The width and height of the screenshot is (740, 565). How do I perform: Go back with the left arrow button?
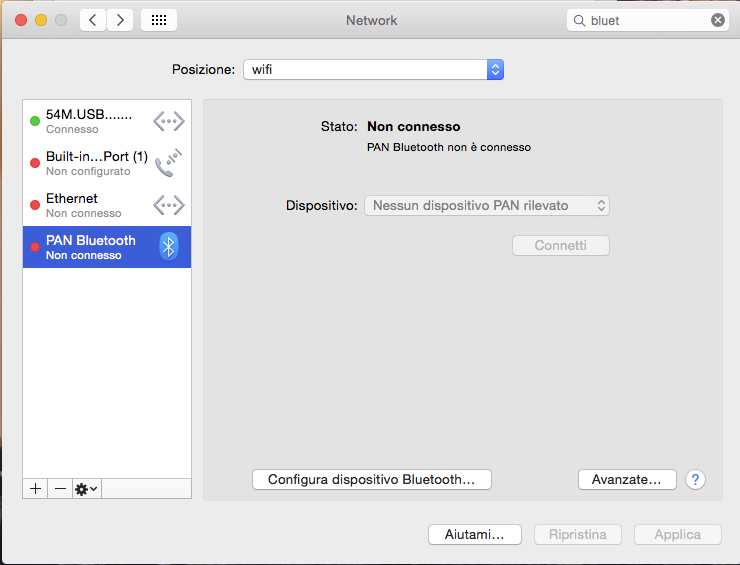coord(93,20)
